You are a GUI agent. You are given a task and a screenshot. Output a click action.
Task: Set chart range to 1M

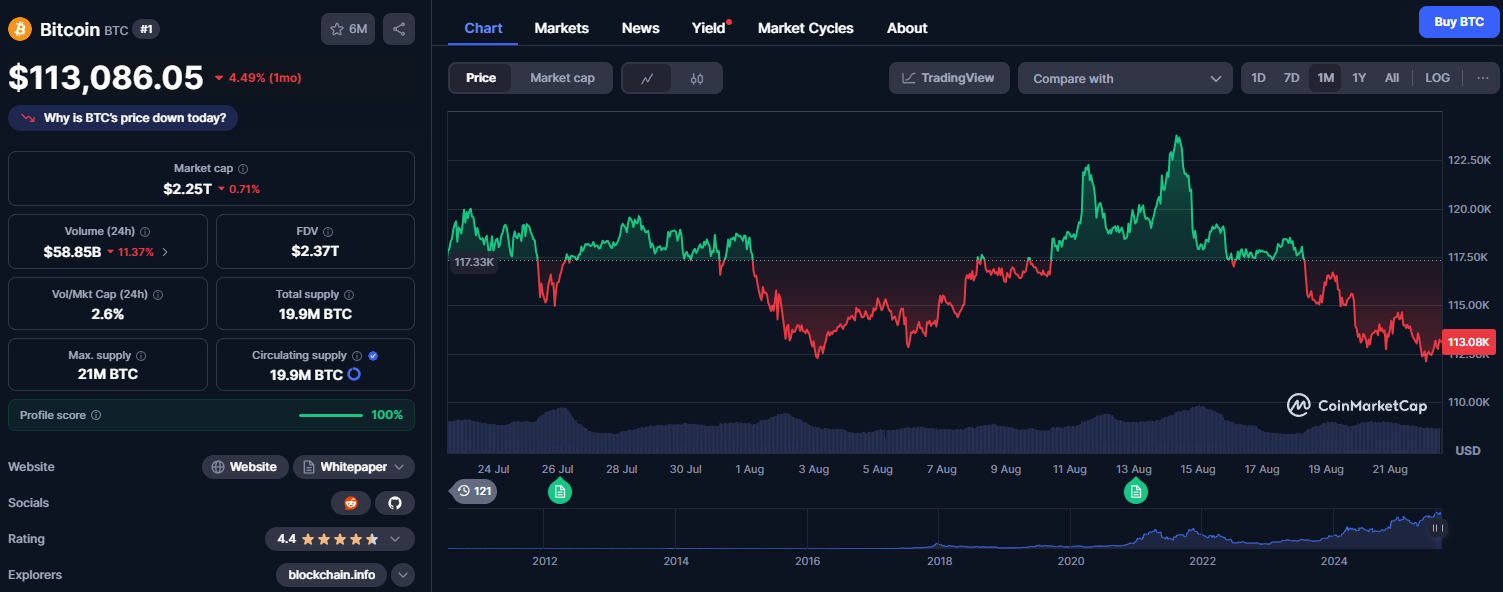1325,78
